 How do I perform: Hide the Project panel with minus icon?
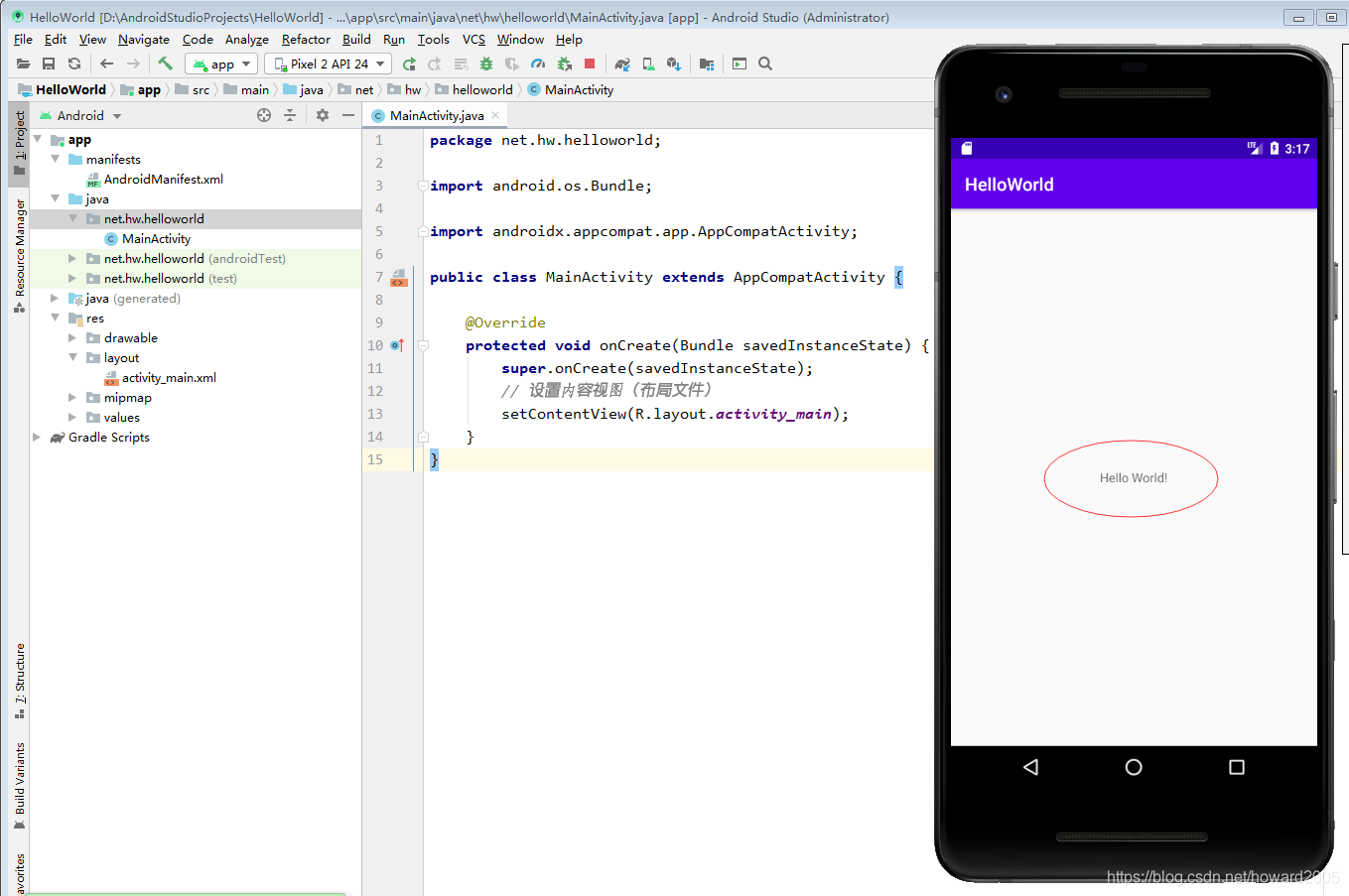coord(348,115)
